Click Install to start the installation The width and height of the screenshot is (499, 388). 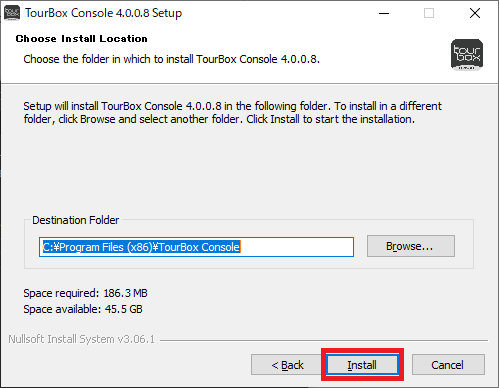point(362,365)
